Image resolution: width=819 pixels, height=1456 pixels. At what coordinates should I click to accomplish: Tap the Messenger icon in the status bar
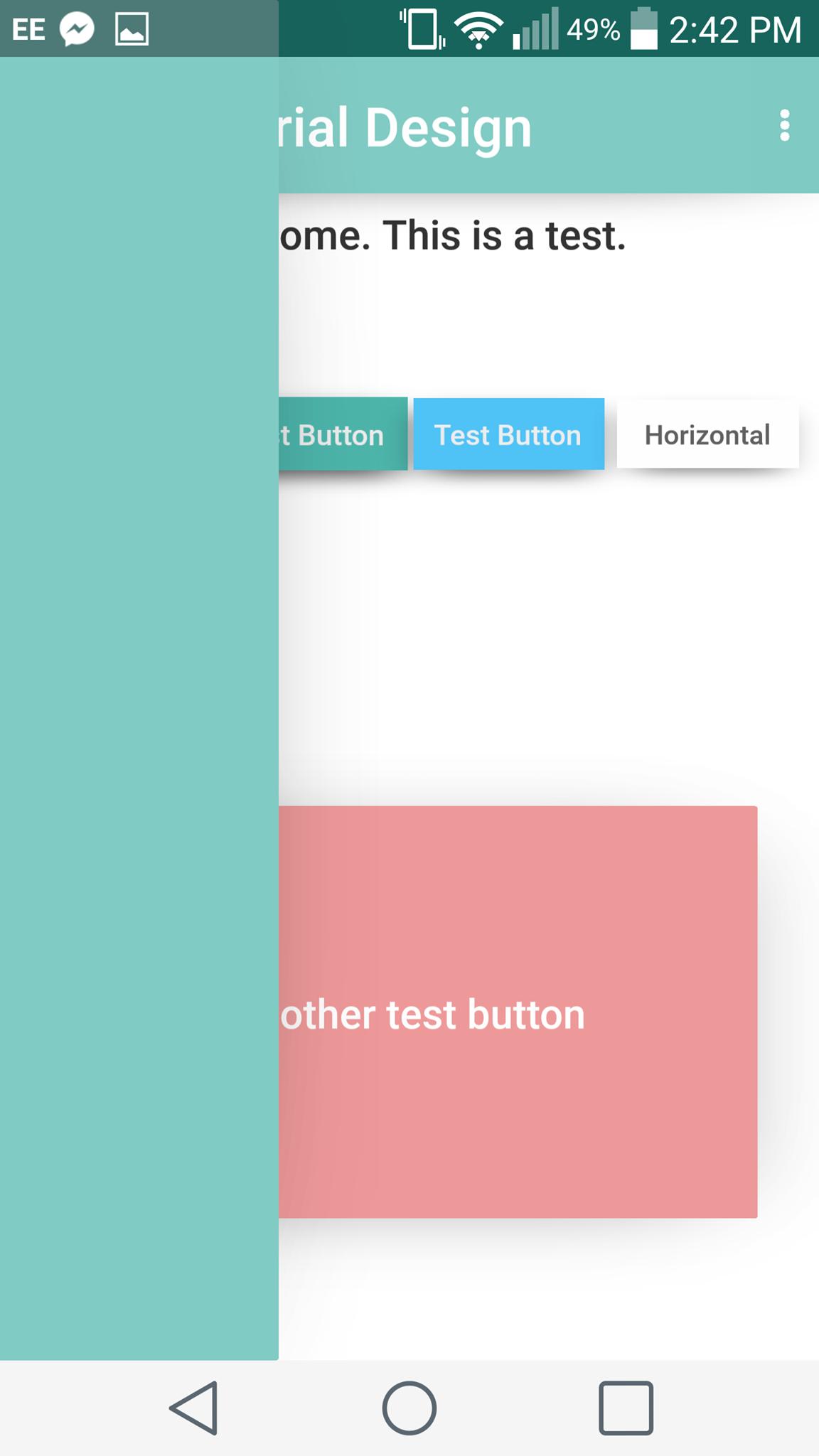[x=78, y=28]
